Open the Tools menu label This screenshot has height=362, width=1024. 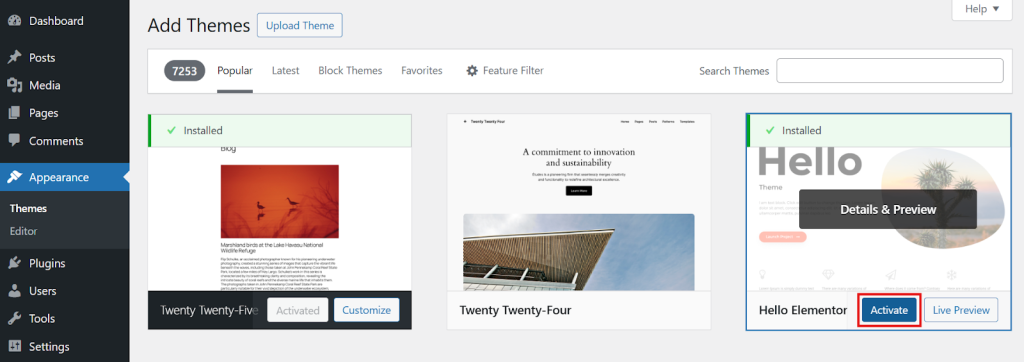point(42,319)
